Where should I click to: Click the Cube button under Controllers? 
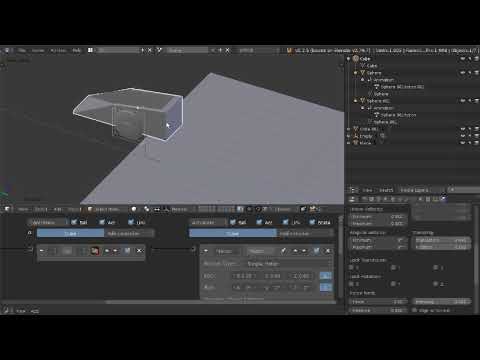[x=70, y=234]
